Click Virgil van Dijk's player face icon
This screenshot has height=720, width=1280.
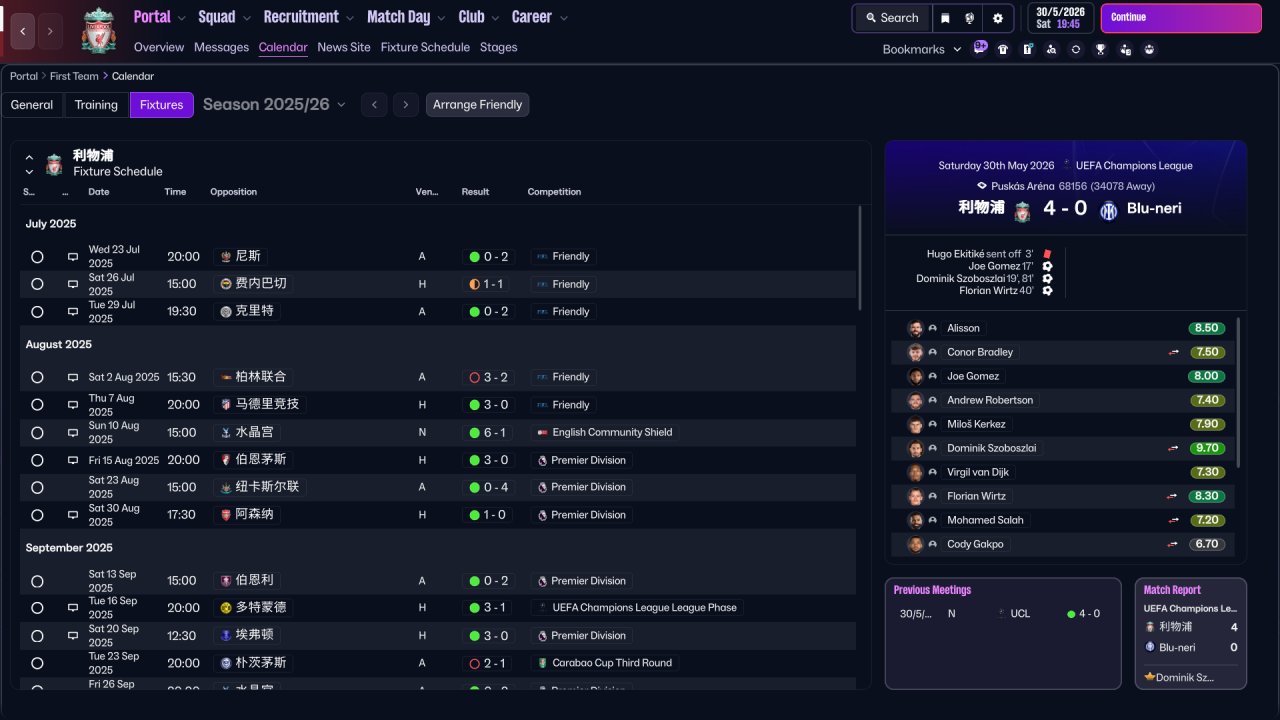[915, 472]
